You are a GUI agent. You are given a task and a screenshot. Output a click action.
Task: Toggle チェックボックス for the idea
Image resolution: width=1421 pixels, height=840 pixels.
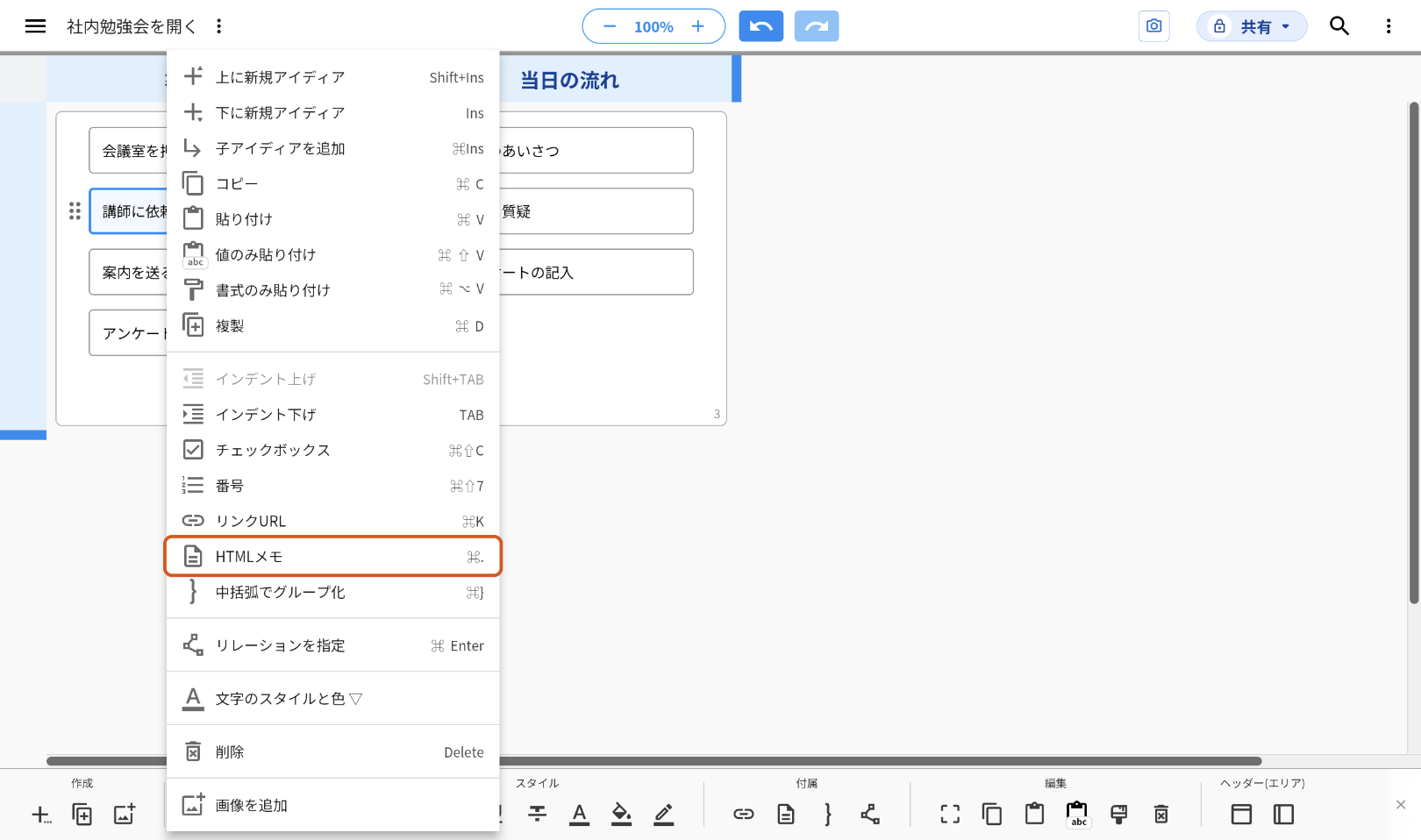click(333, 450)
